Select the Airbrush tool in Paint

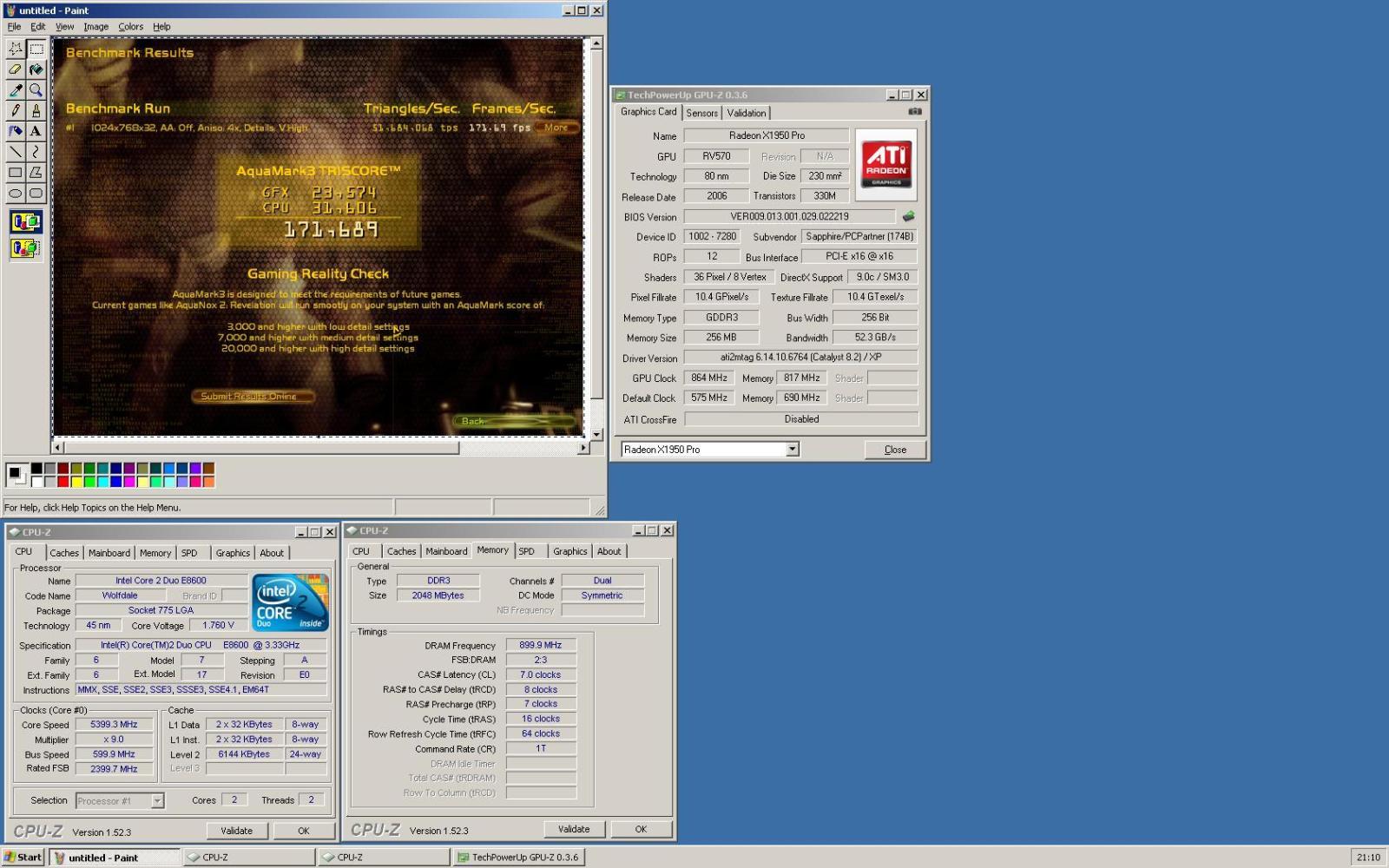coord(16,132)
